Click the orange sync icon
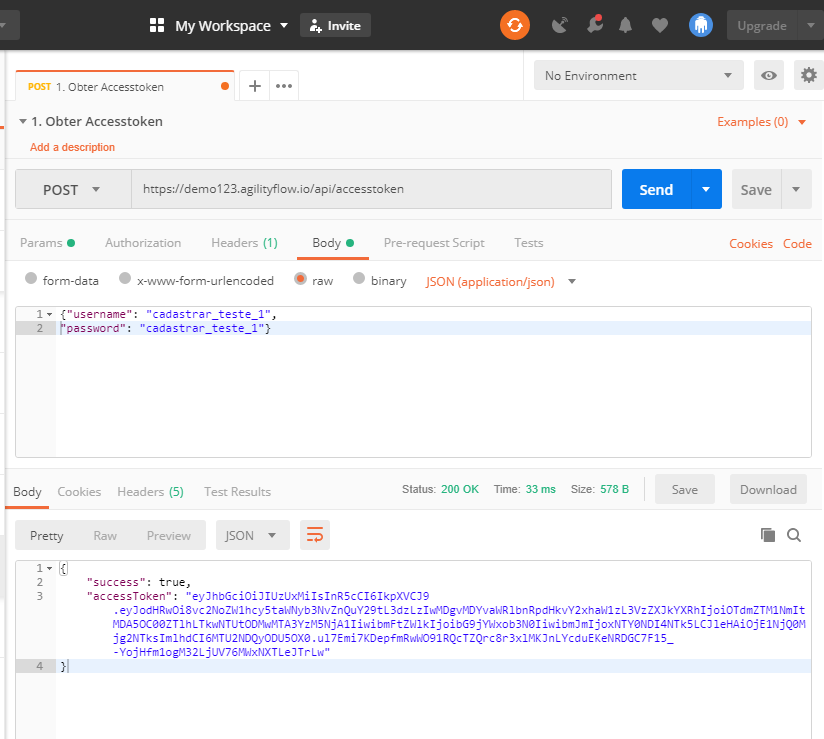 (514, 25)
